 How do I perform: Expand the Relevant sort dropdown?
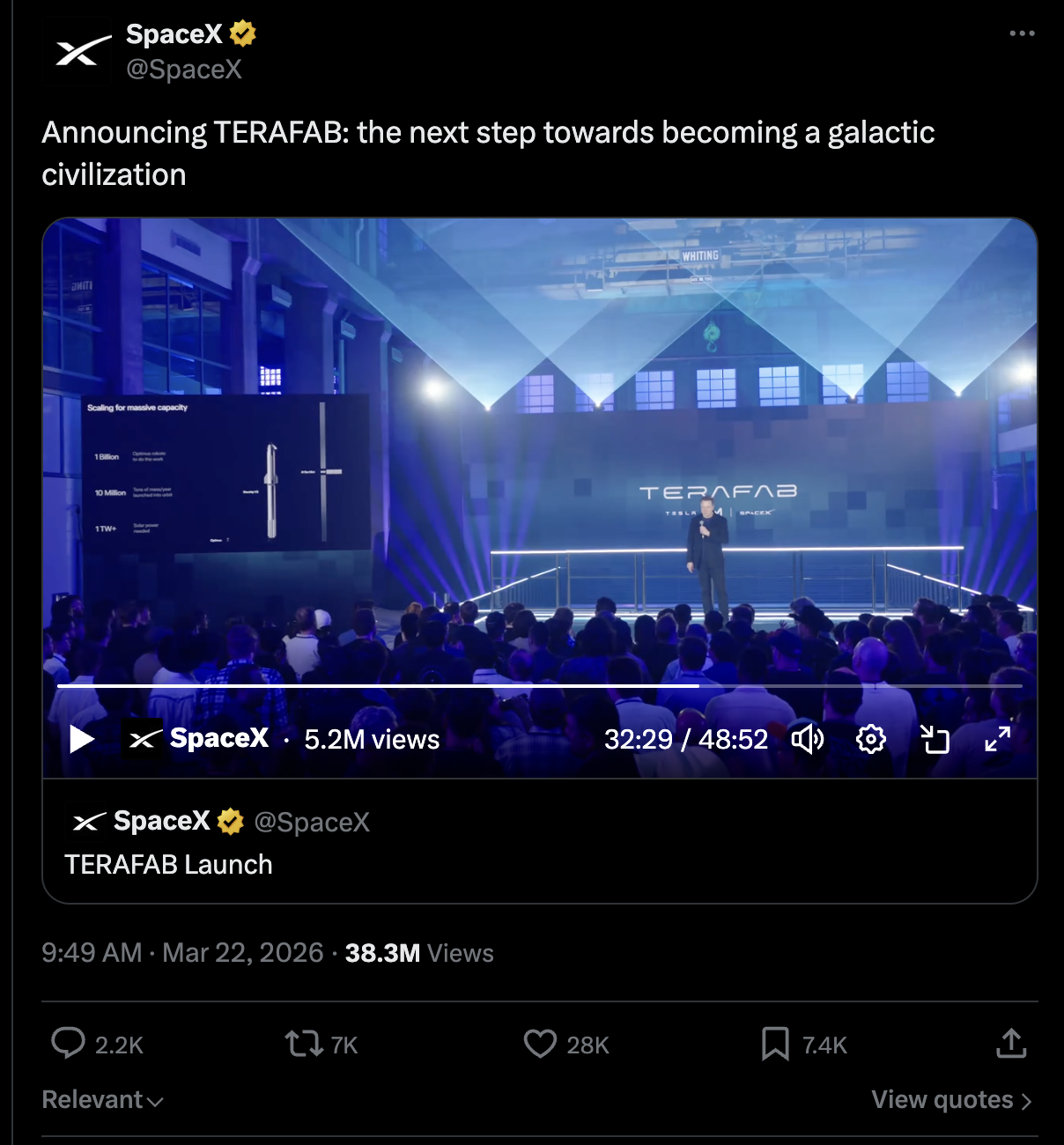[102, 1100]
